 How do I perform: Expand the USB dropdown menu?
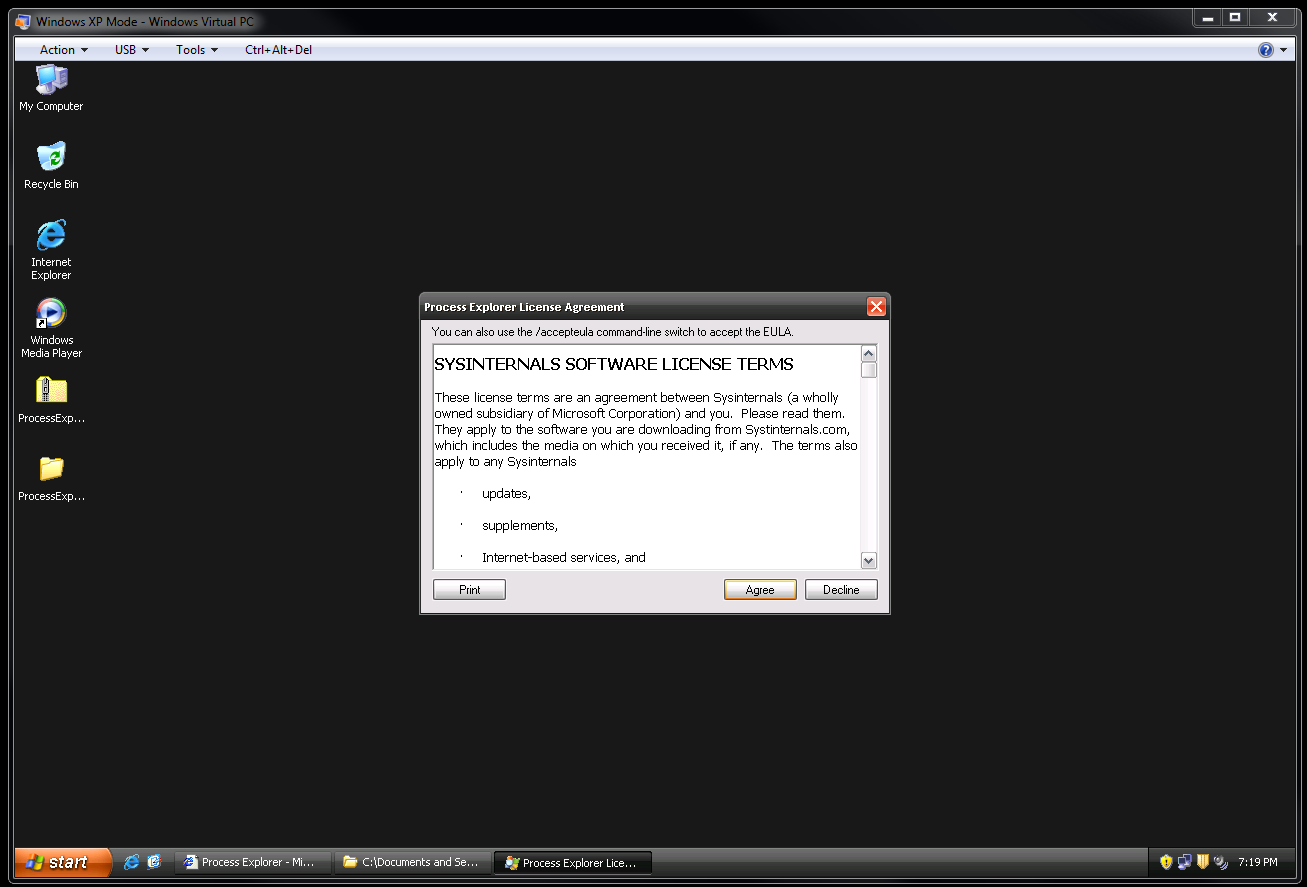click(131, 50)
